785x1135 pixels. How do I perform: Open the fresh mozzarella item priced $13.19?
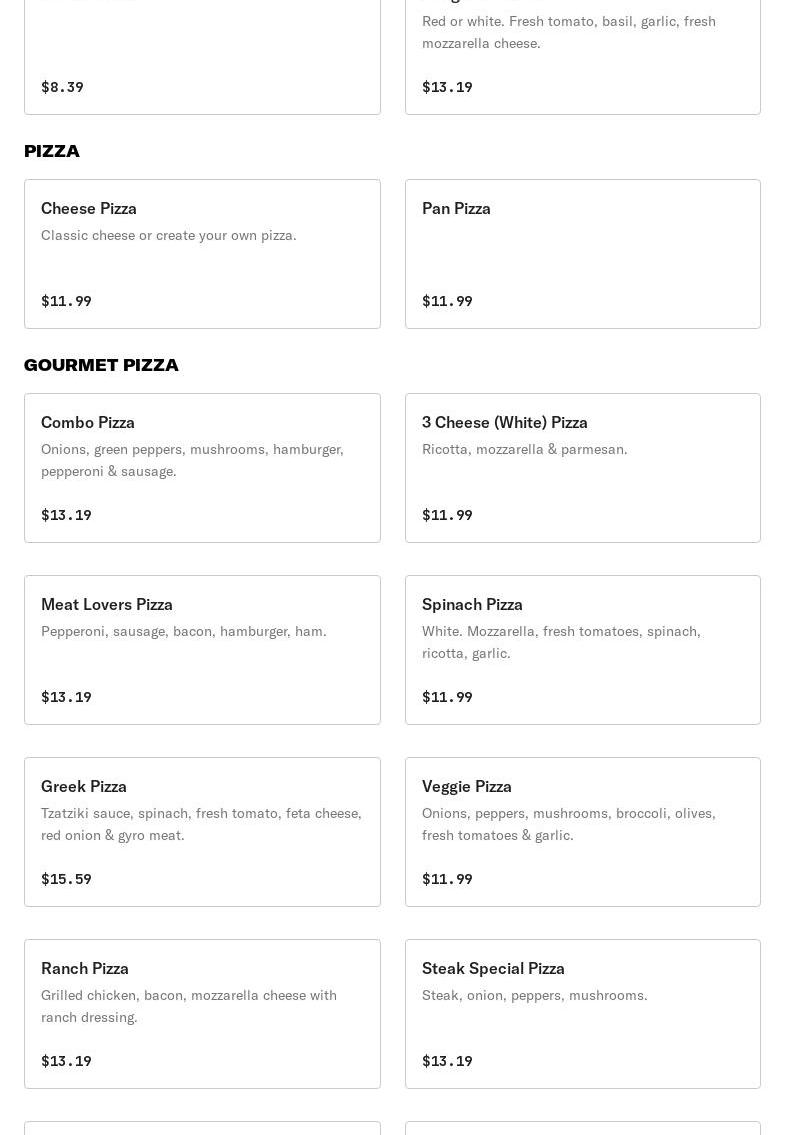[x=582, y=60]
